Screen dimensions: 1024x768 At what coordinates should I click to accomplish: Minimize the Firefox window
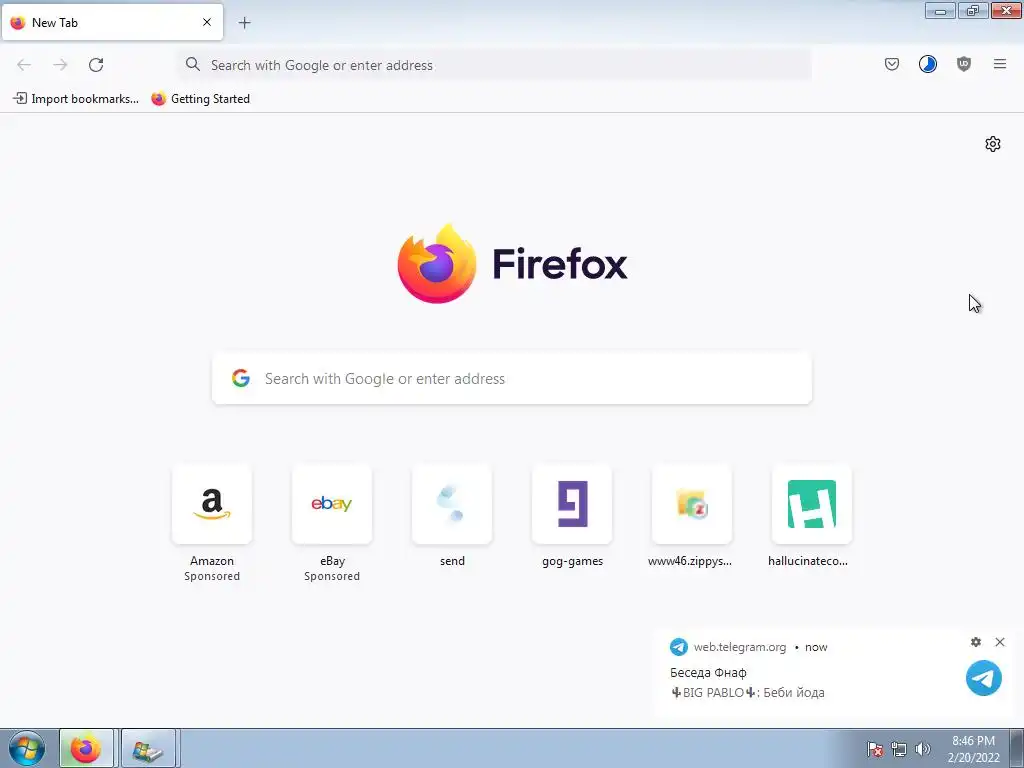(940, 10)
